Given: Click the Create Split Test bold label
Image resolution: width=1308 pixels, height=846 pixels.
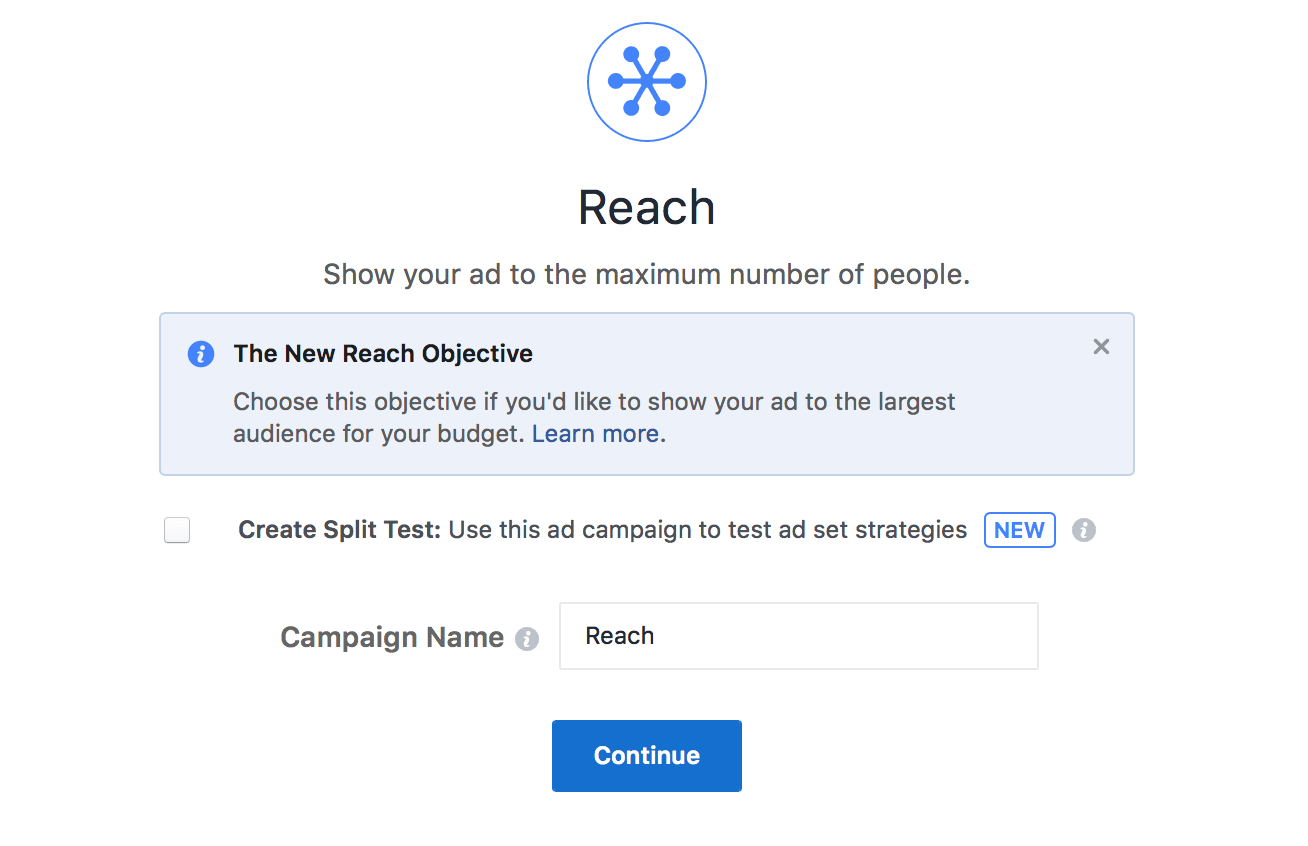Looking at the screenshot, I should pos(340,530).
